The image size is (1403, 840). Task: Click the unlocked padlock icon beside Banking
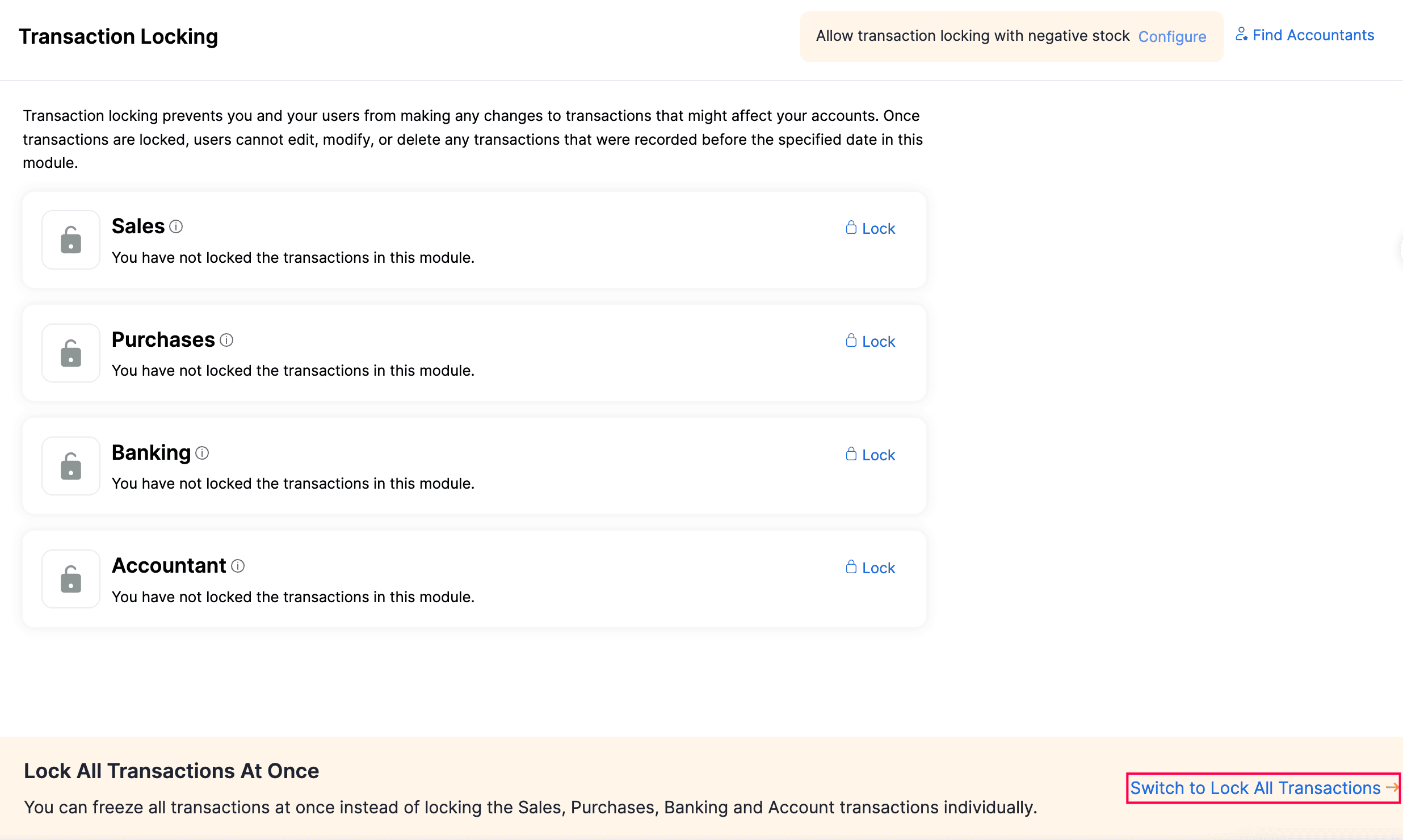[70, 465]
